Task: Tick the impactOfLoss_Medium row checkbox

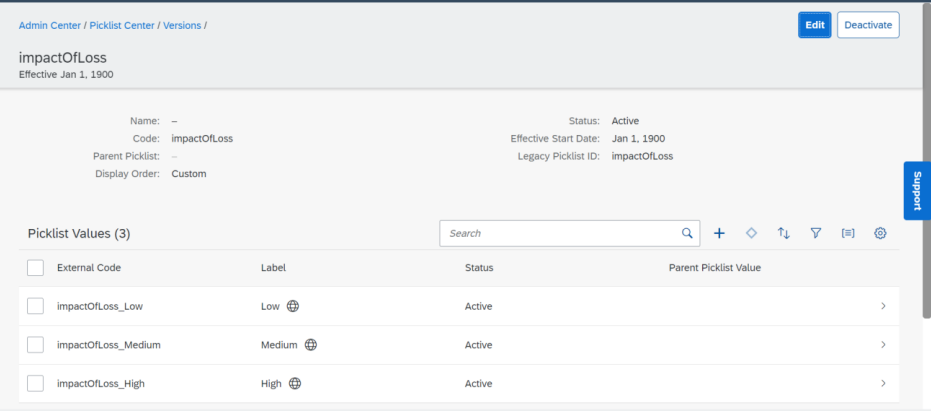Action: 36,345
